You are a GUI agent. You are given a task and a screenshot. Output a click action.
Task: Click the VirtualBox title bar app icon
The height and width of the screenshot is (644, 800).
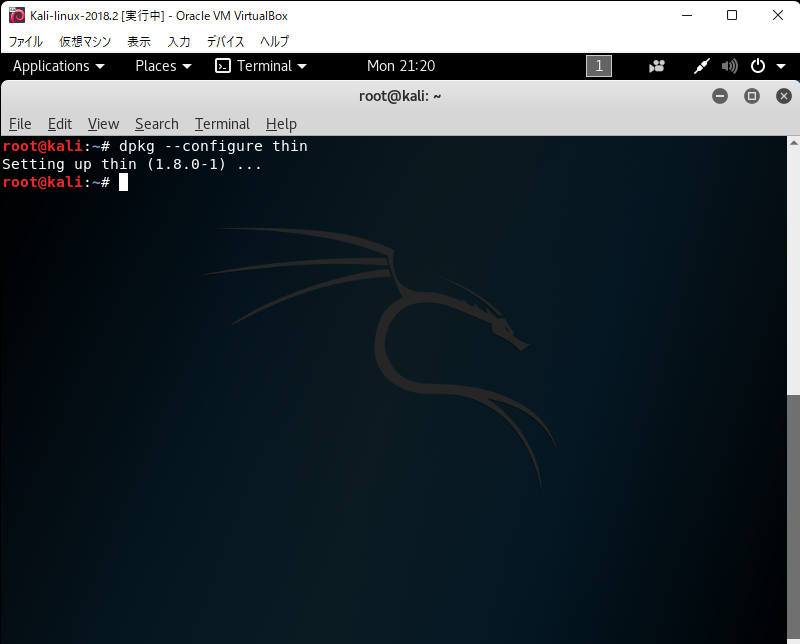[16, 15]
